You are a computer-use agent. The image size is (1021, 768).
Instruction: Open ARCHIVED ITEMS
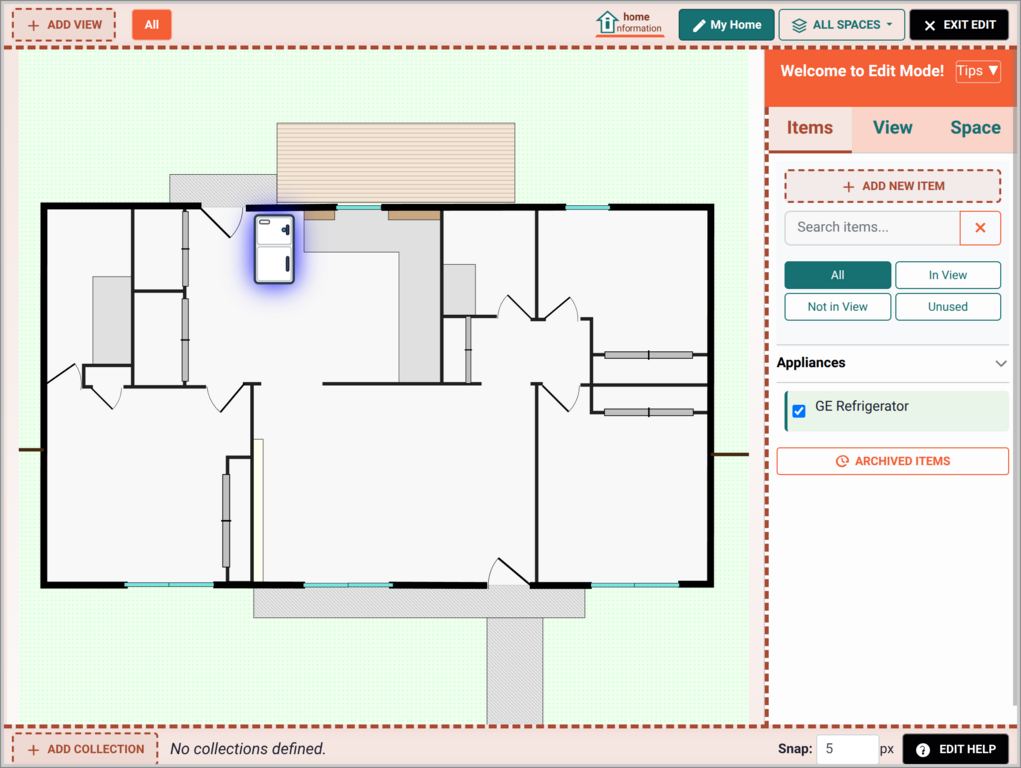[892, 461]
